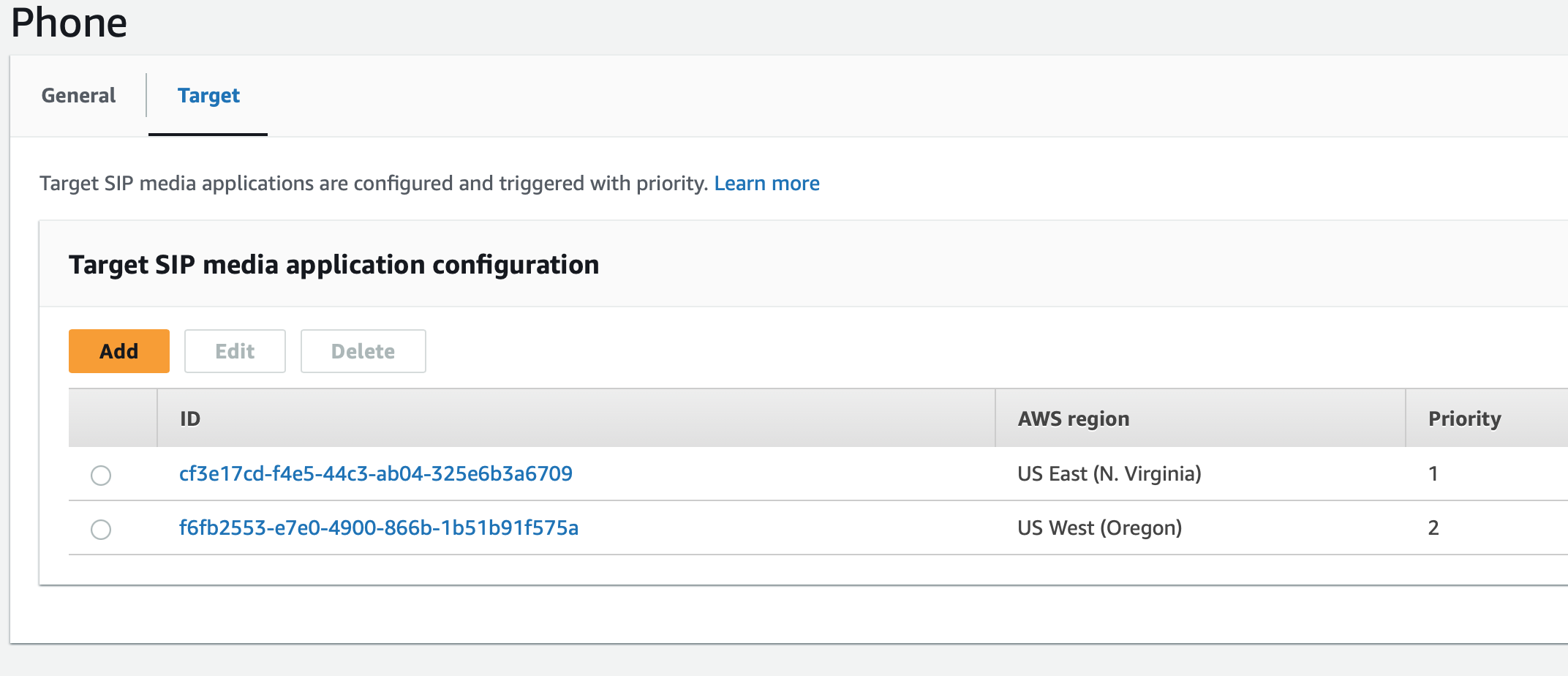
Task: Sort by the Priority column header
Action: click(x=1464, y=418)
